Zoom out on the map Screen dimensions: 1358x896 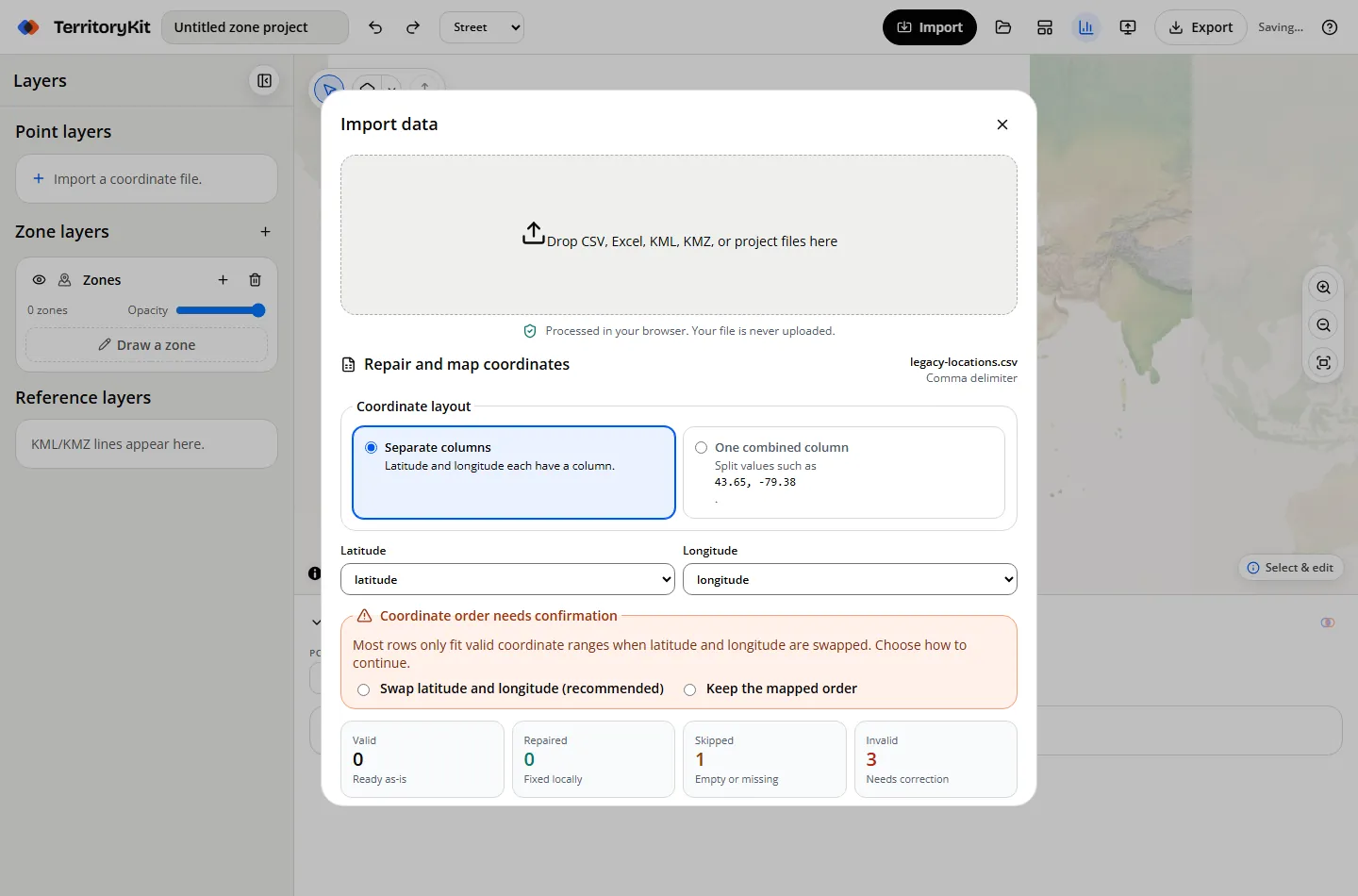click(x=1324, y=325)
